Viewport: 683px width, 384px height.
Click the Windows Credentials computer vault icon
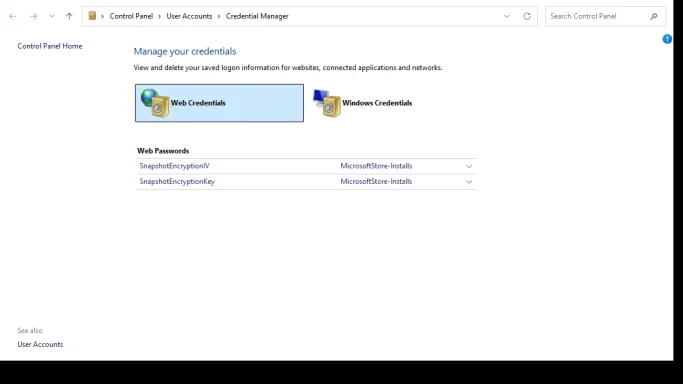pyautogui.click(x=327, y=103)
